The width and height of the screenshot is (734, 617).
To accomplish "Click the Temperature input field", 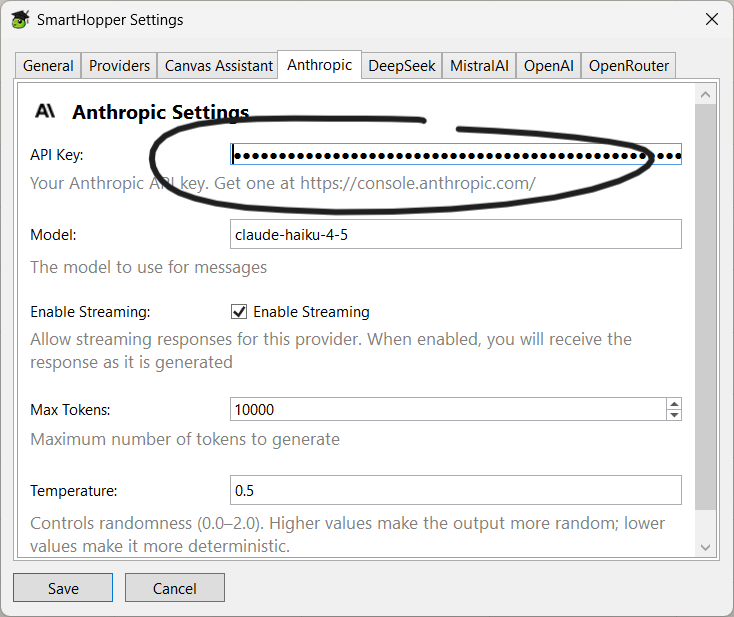I will (x=455, y=490).
